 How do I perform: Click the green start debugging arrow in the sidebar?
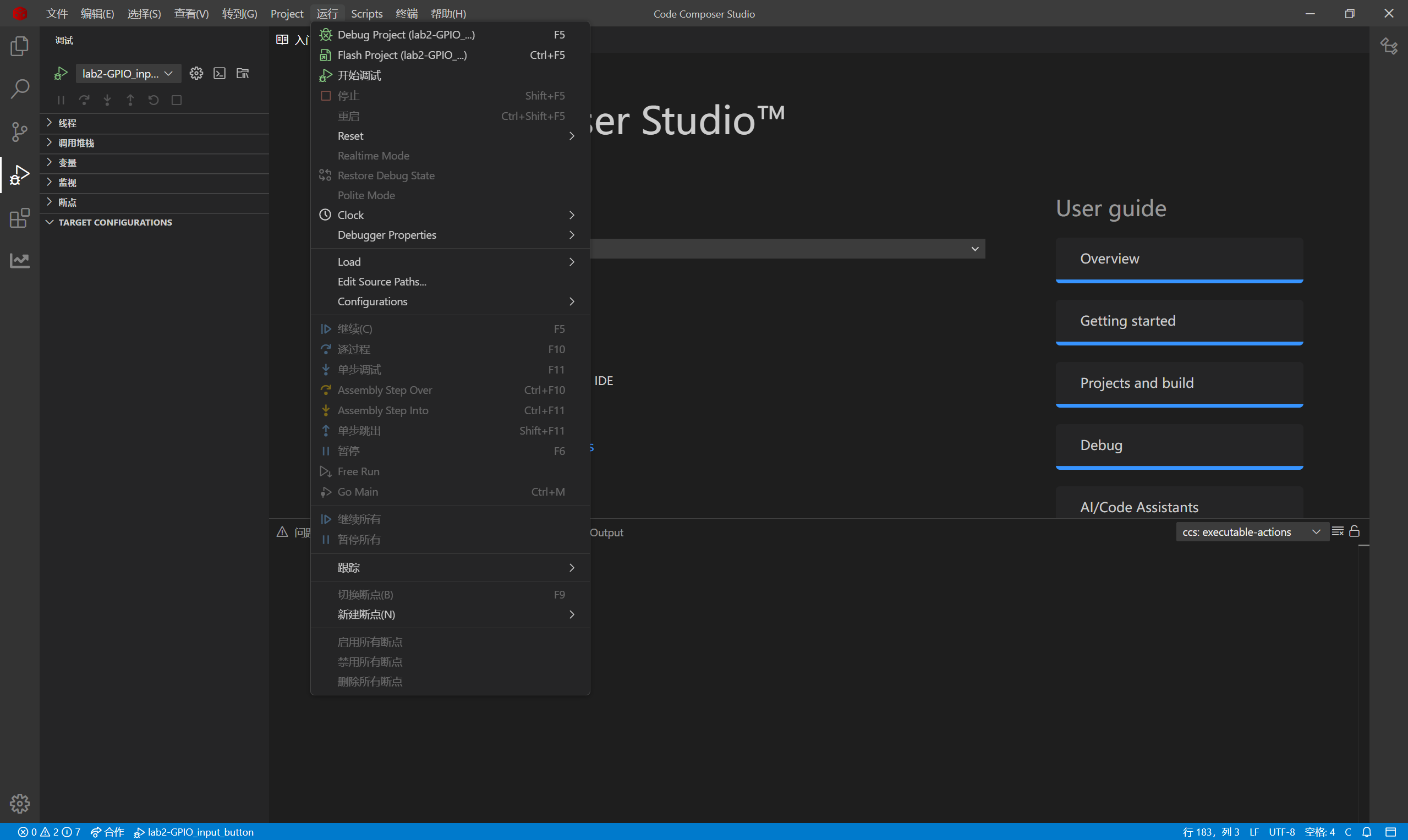tap(61, 73)
